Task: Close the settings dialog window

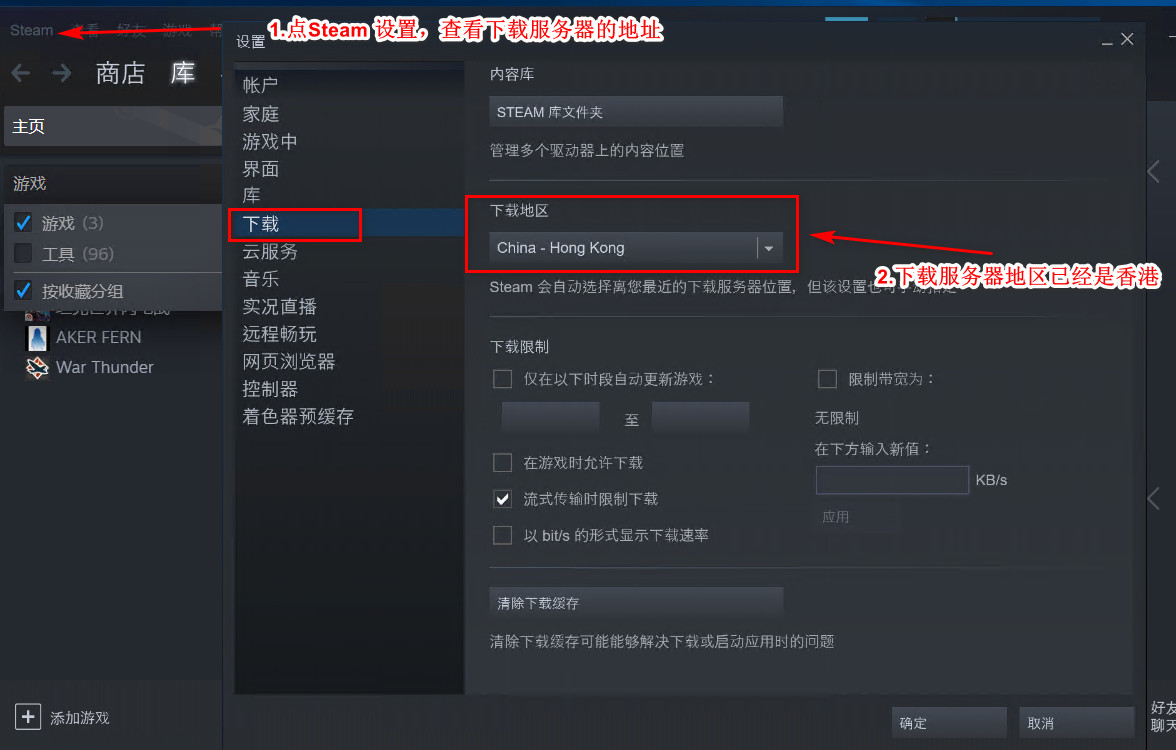Action: coord(1127,39)
